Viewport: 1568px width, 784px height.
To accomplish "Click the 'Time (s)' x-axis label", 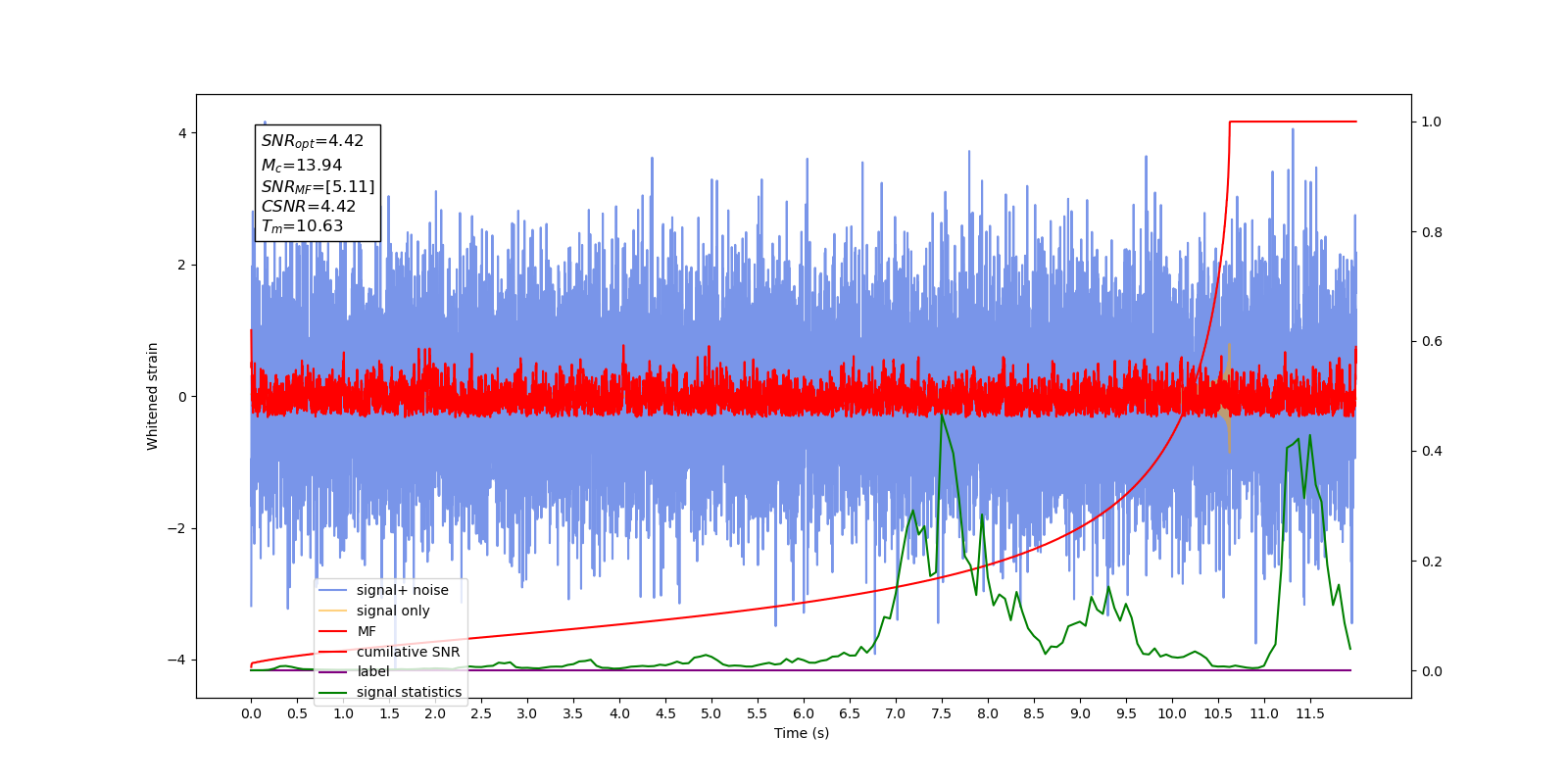I will click(x=802, y=733).
